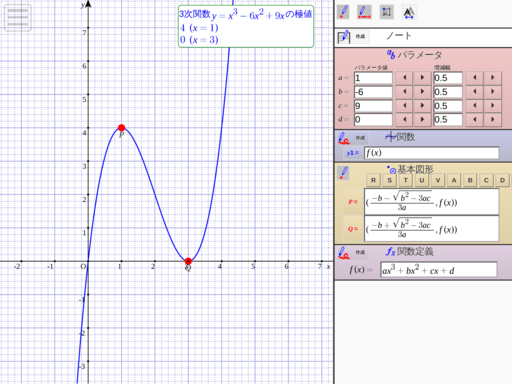Click red point P on the graph

point(122,128)
